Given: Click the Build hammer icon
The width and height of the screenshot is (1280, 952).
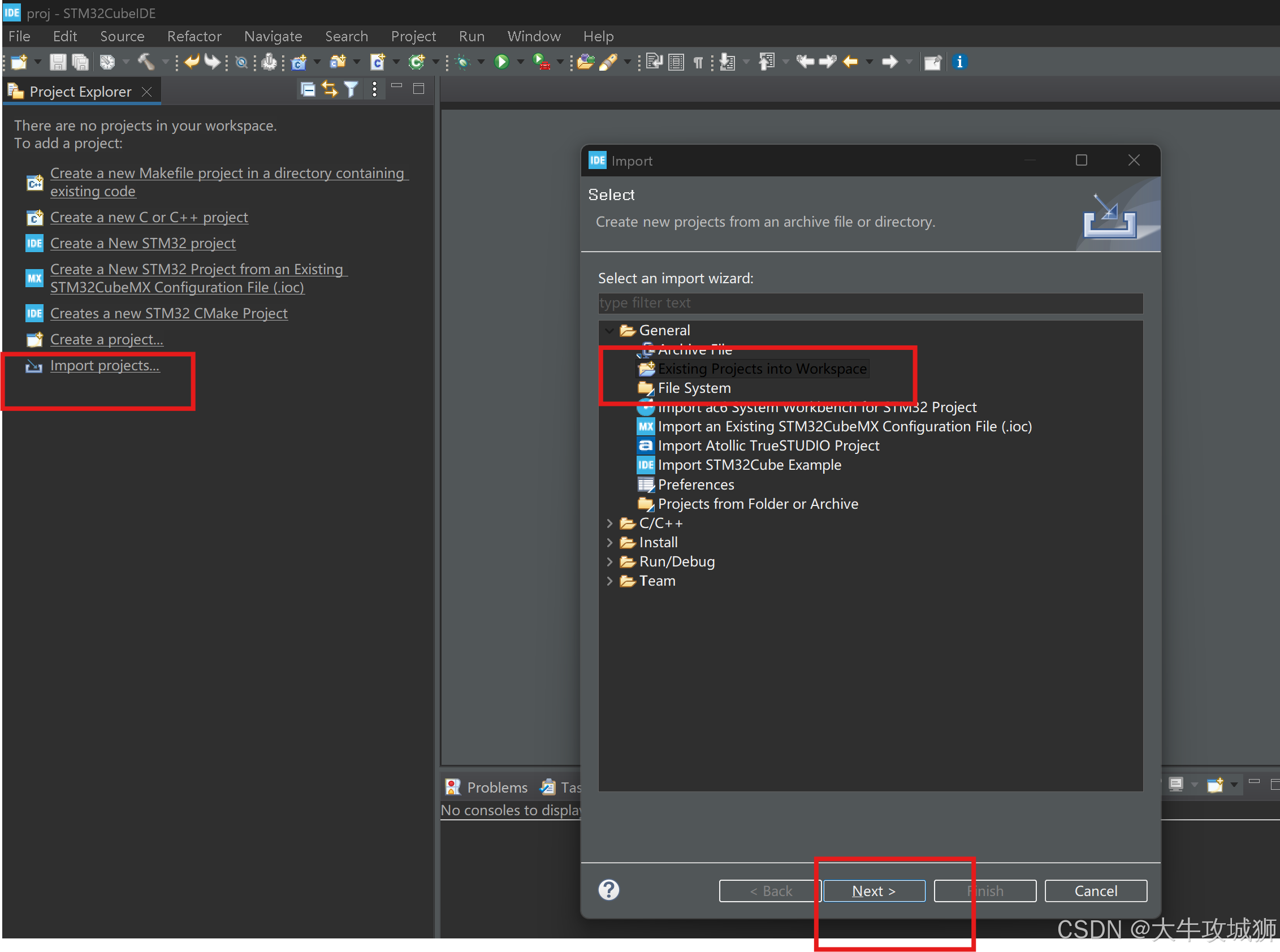Looking at the screenshot, I should point(146,62).
